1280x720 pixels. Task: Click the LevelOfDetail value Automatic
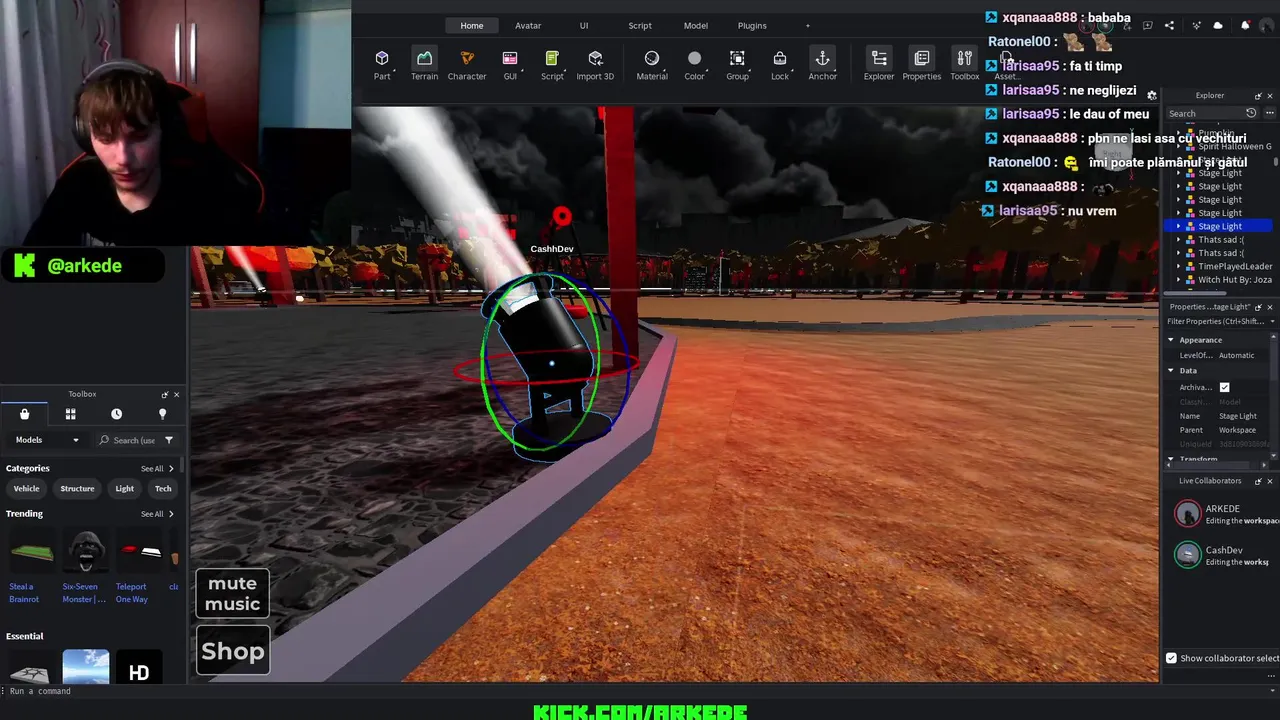pyautogui.click(x=1236, y=355)
